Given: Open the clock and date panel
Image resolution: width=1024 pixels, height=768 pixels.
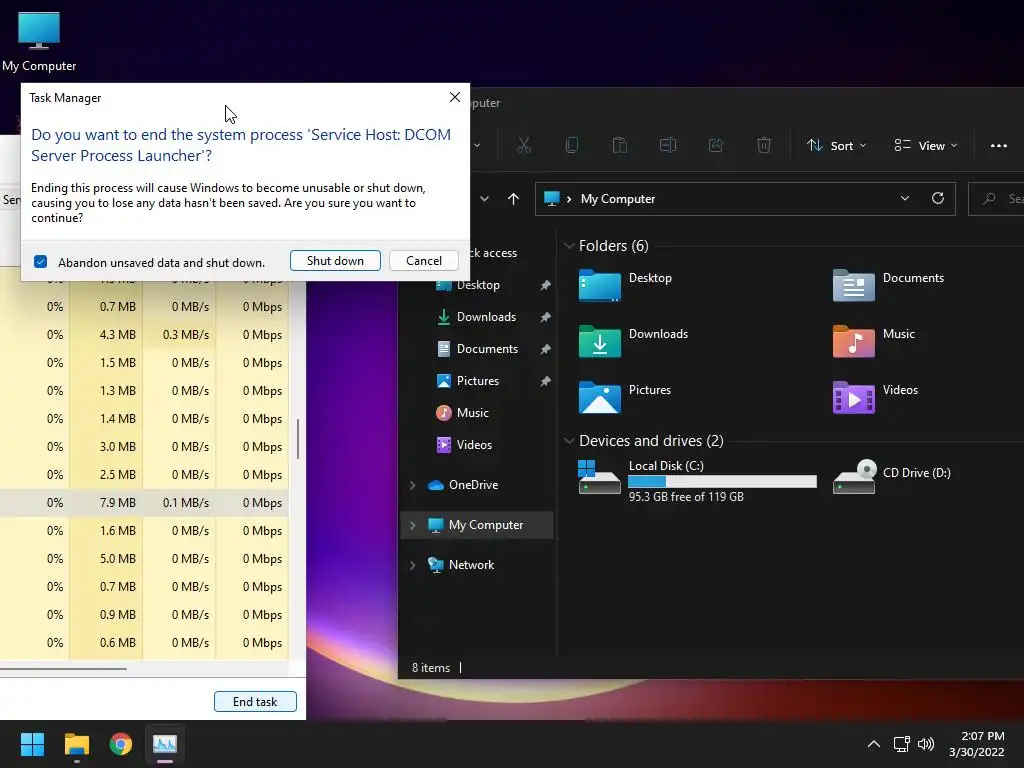Looking at the screenshot, I should click(x=977, y=744).
